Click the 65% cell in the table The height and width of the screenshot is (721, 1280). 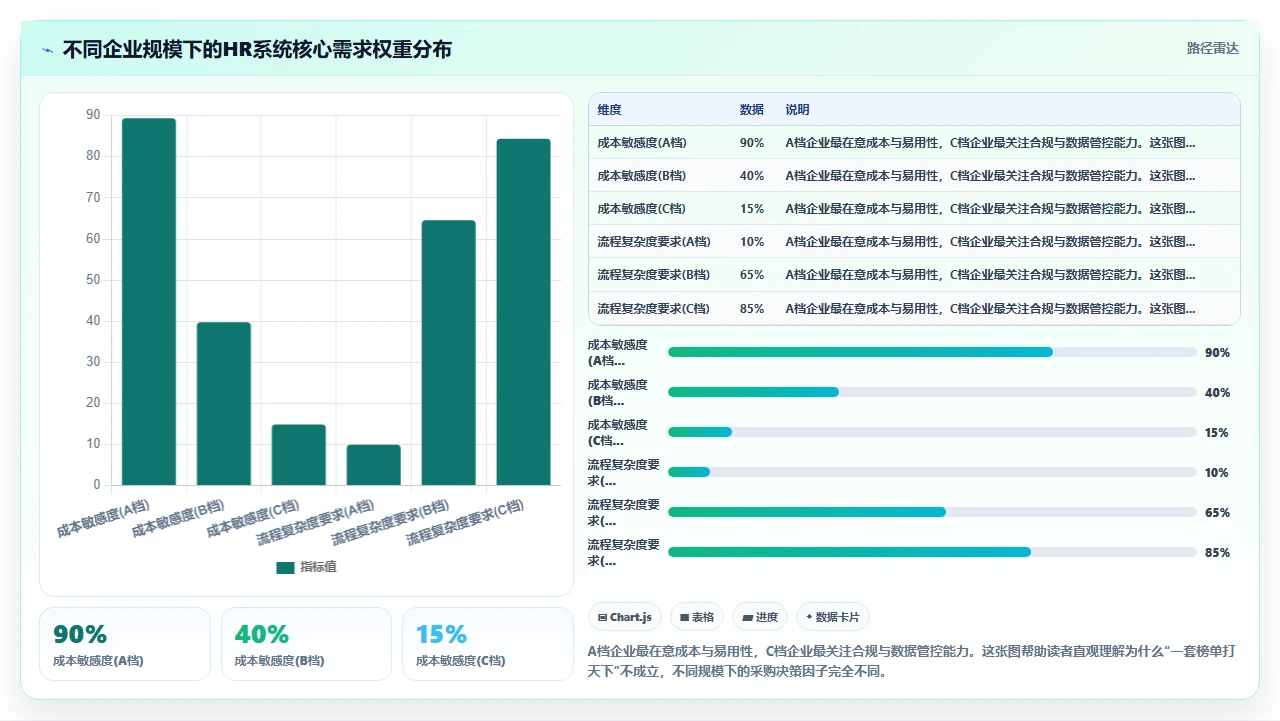[x=752, y=275]
